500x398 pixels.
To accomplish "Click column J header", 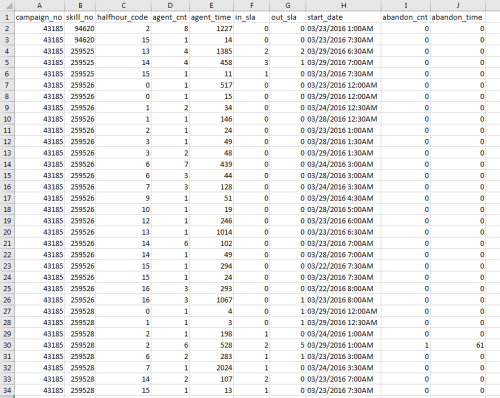I will tap(458, 6).
